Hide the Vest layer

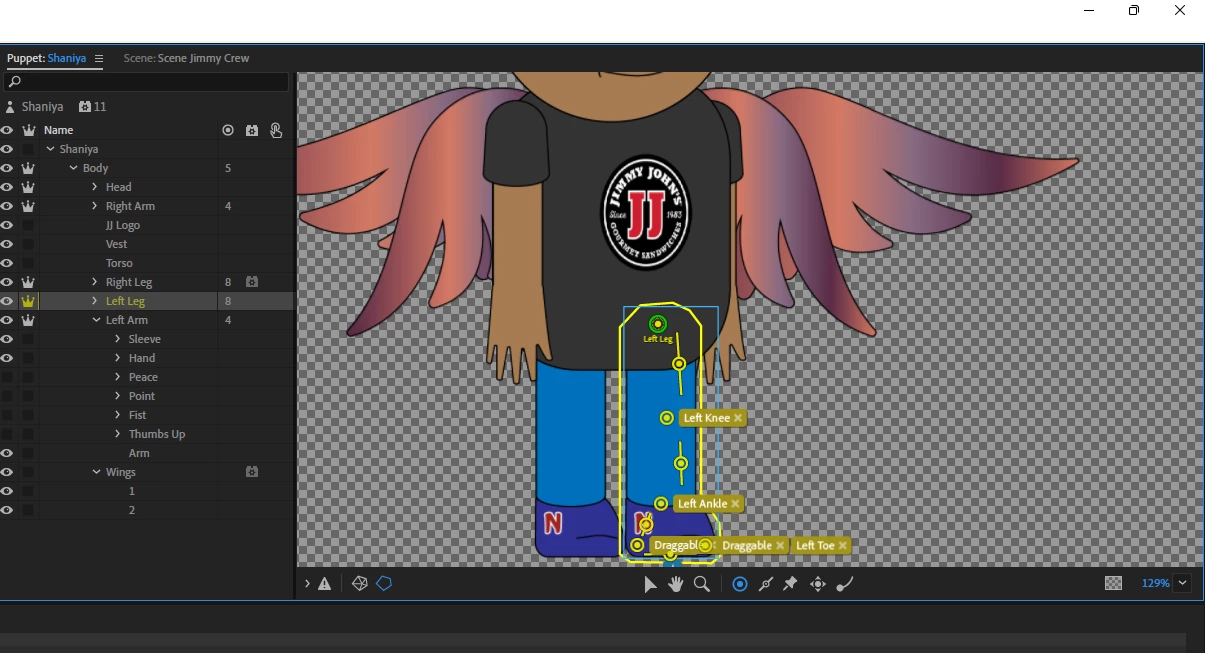7,244
